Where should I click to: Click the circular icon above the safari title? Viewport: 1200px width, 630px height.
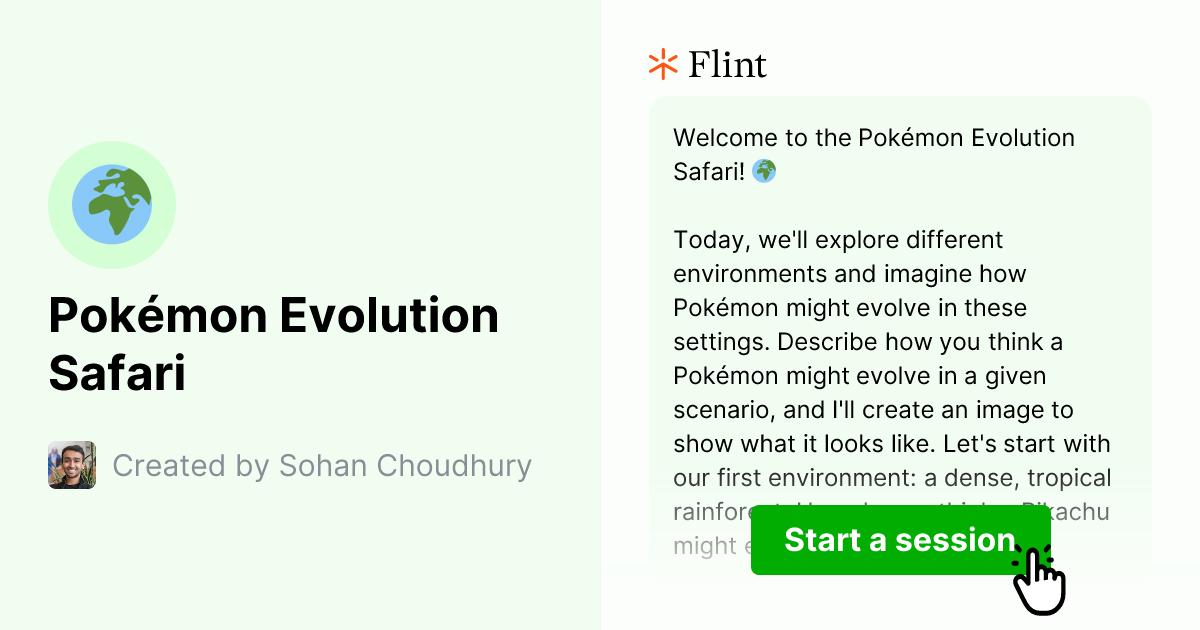coord(112,203)
